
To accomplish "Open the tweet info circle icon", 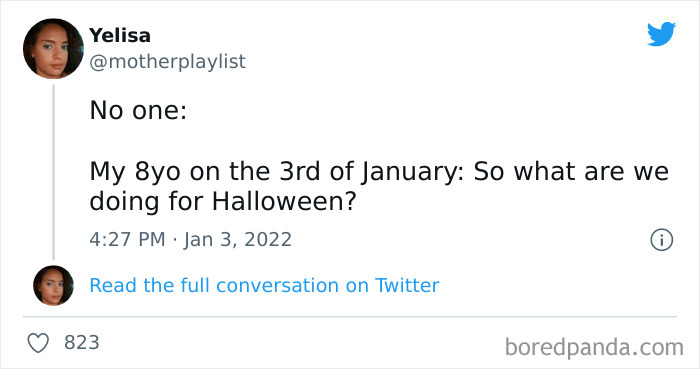I will [x=661, y=240].
